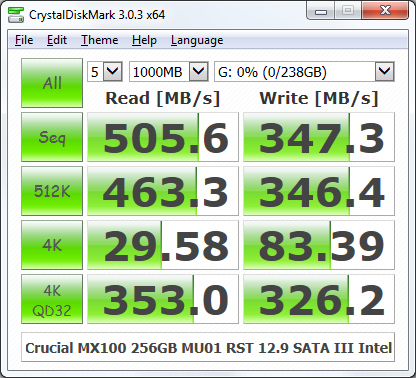Minimize the CrystalDiskMark window
Screen dimensions: 416x378
click(321, 12)
